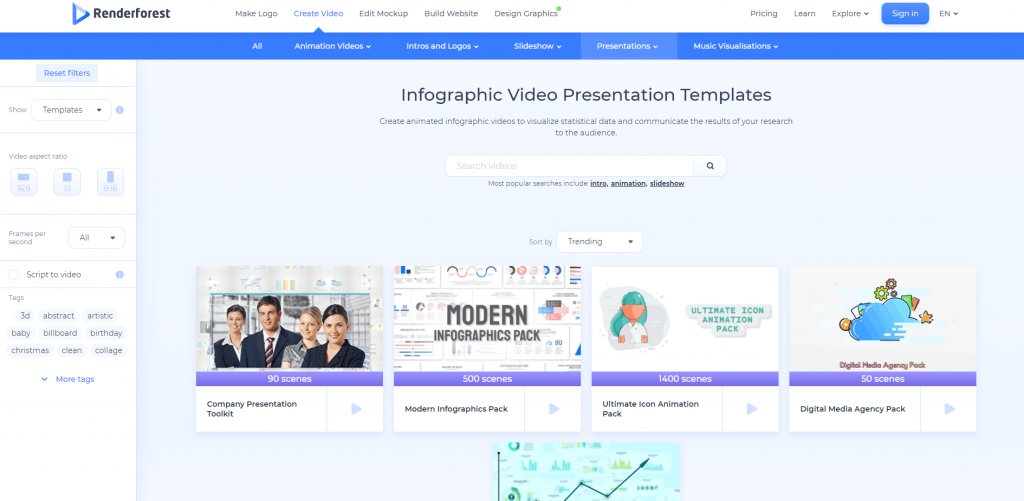Click the Renderforest logo icon
The image size is (1024, 501).
[x=81, y=13]
